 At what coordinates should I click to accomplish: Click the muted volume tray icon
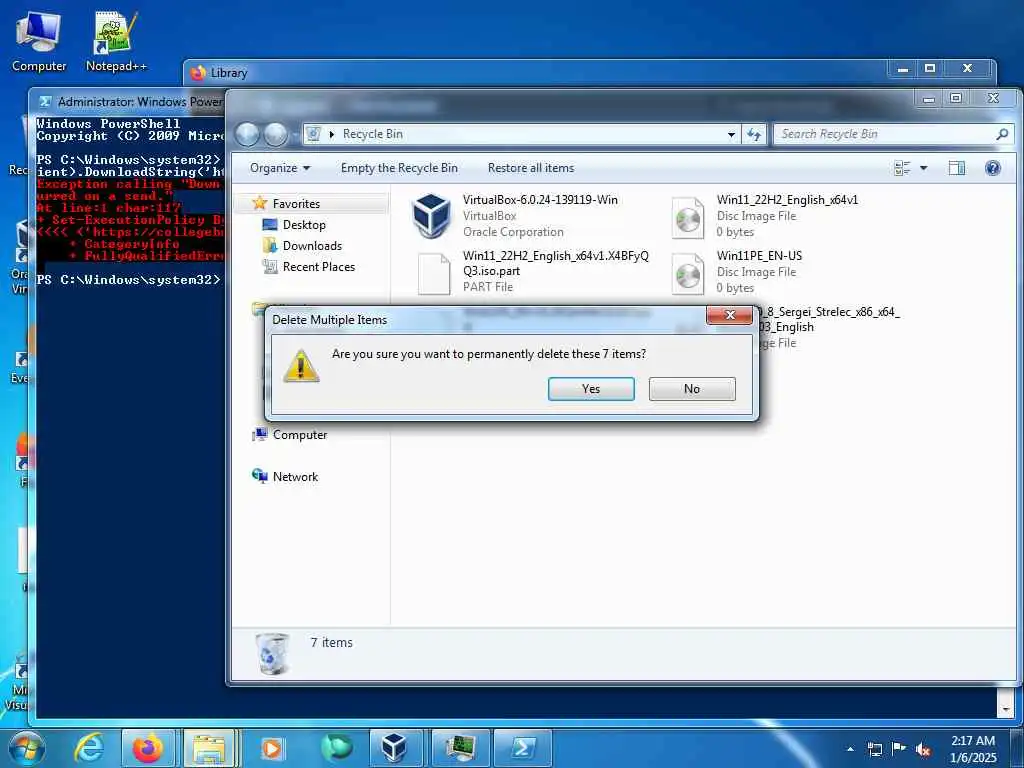(x=923, y=750)
